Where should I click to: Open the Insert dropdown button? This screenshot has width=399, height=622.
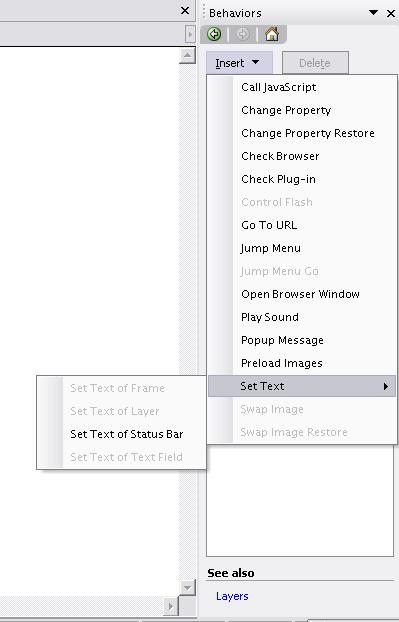tap(239, 63)
